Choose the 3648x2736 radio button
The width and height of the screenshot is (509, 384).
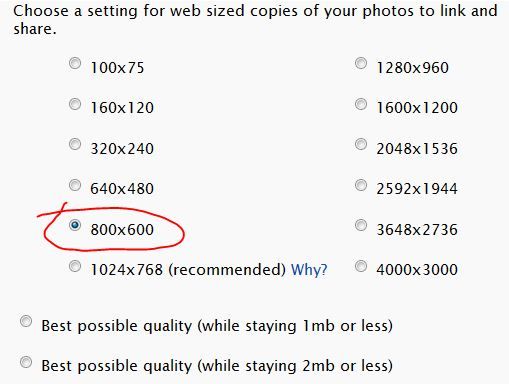pyautogui.click(x=361, y=225)
